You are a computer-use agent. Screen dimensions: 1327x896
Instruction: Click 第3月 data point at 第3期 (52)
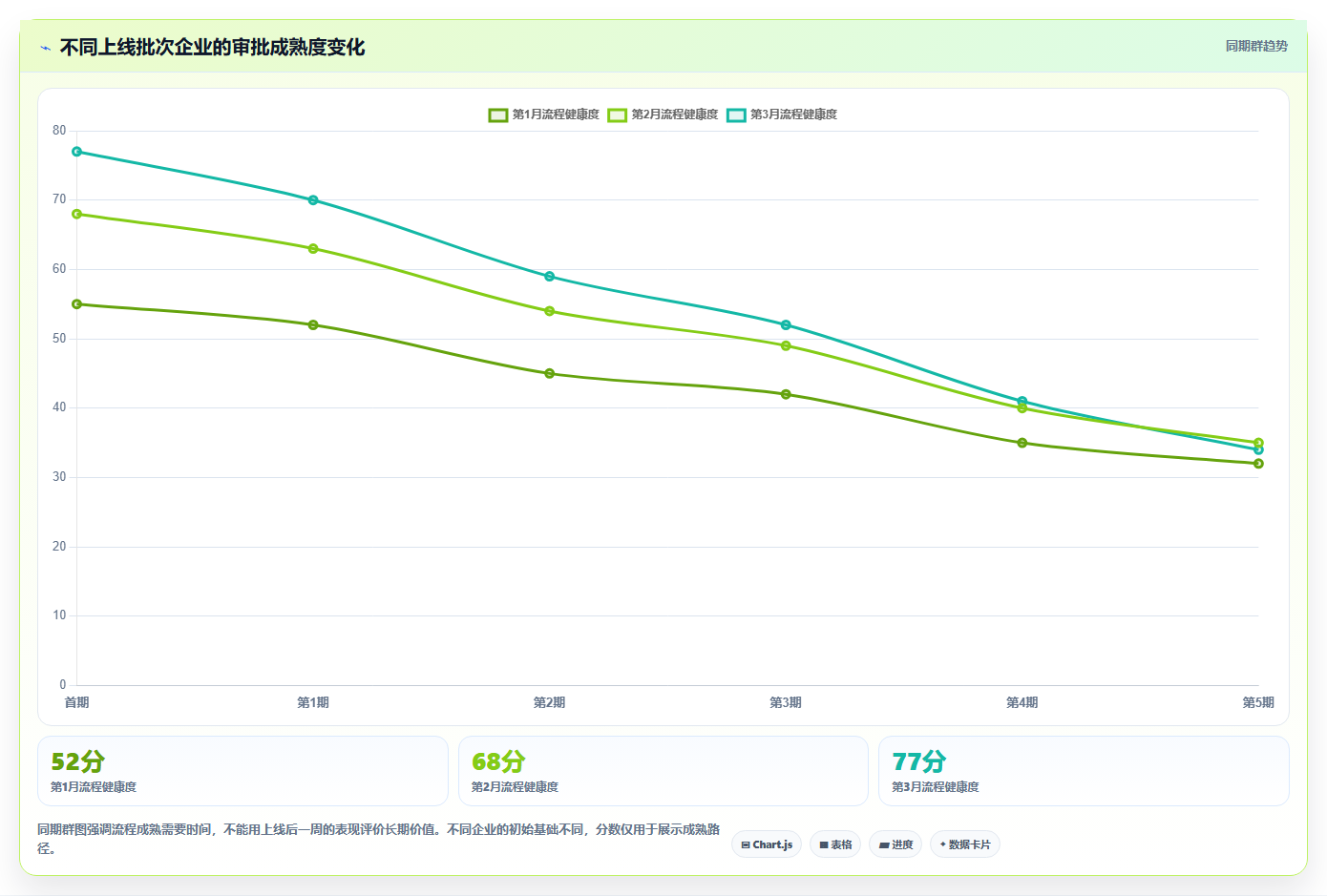pos(786,325)
